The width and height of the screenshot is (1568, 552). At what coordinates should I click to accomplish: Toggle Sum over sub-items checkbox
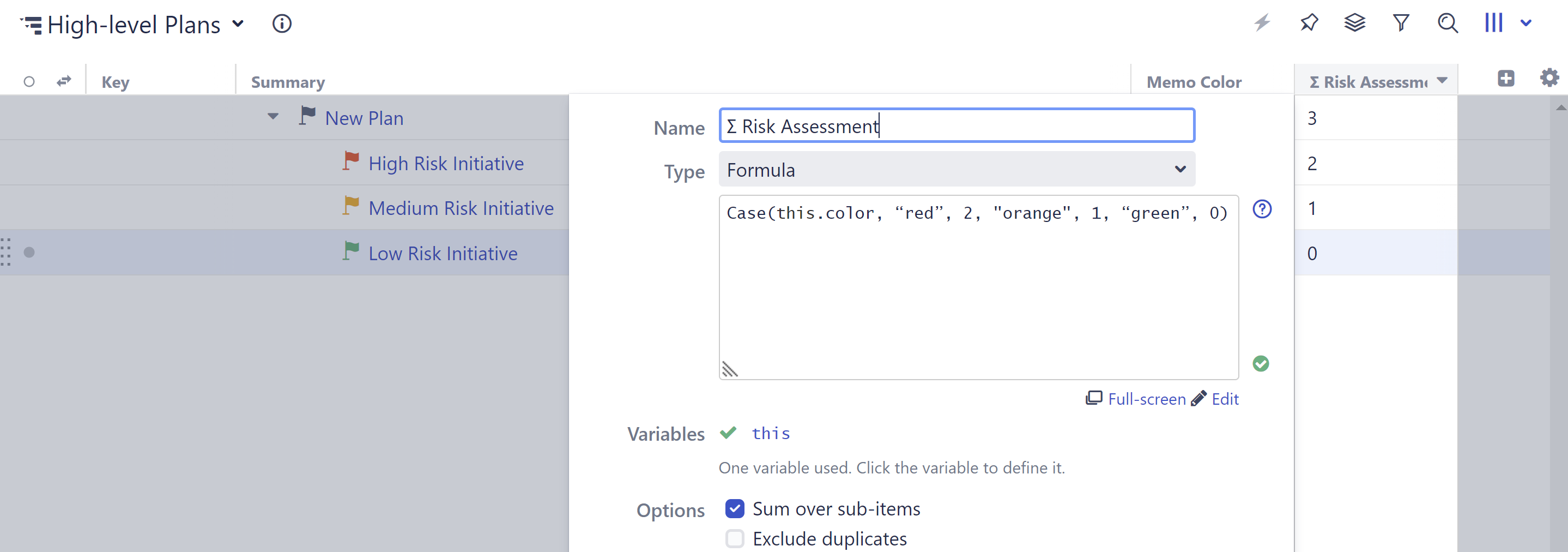coord(735,508)
